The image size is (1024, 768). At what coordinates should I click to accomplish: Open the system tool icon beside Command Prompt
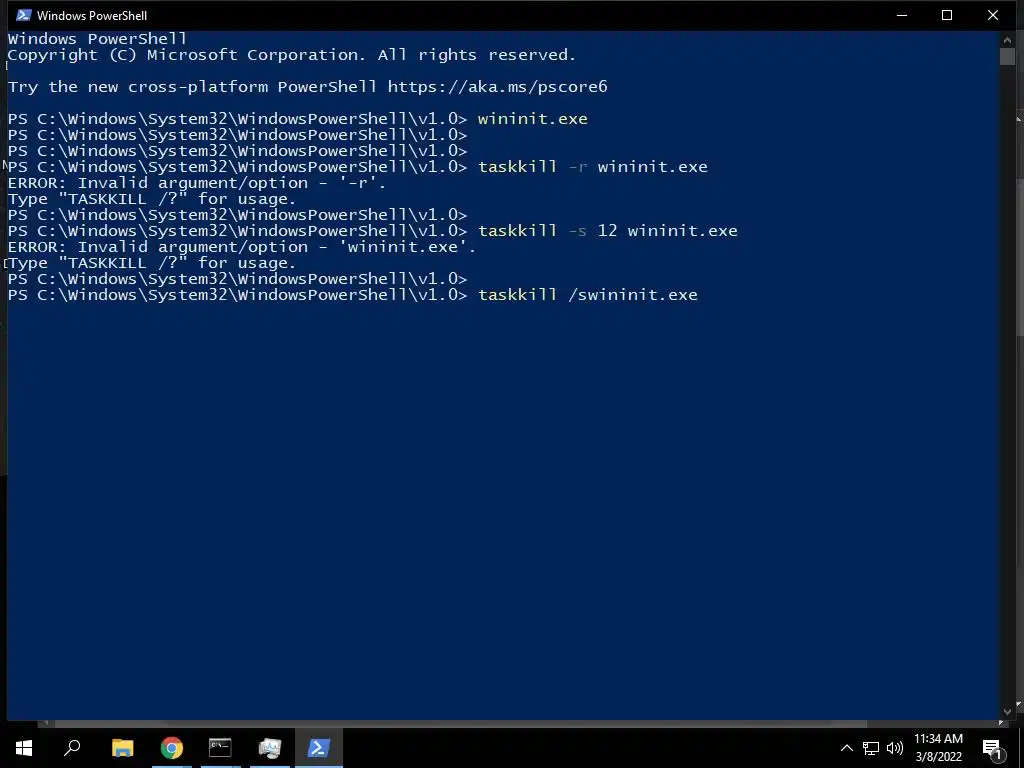pyautogui.click(x=269, y=748)
